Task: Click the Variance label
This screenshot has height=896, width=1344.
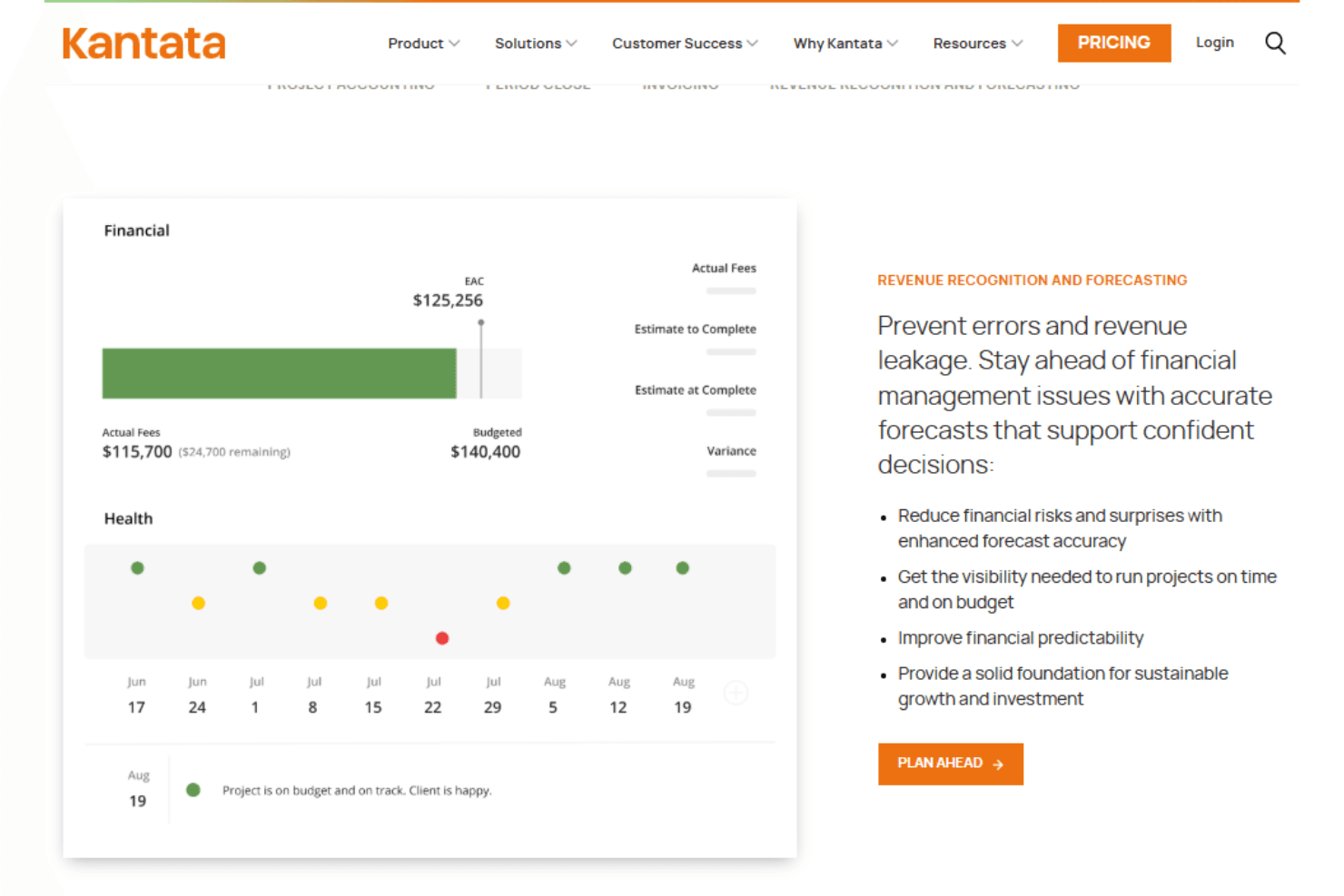Action: coord(731,450)
